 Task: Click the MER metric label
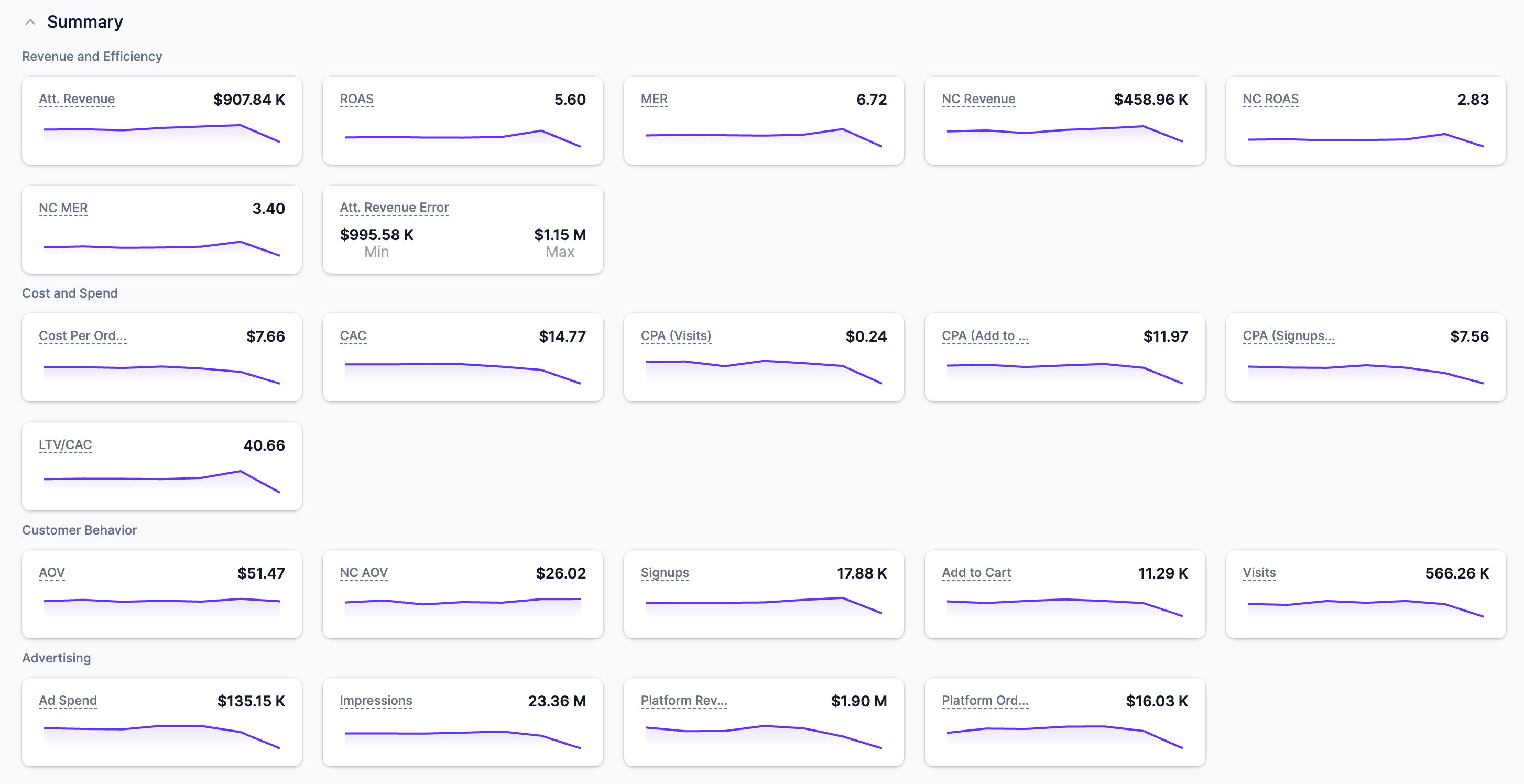pyautogui.click(x=654, y=99)
